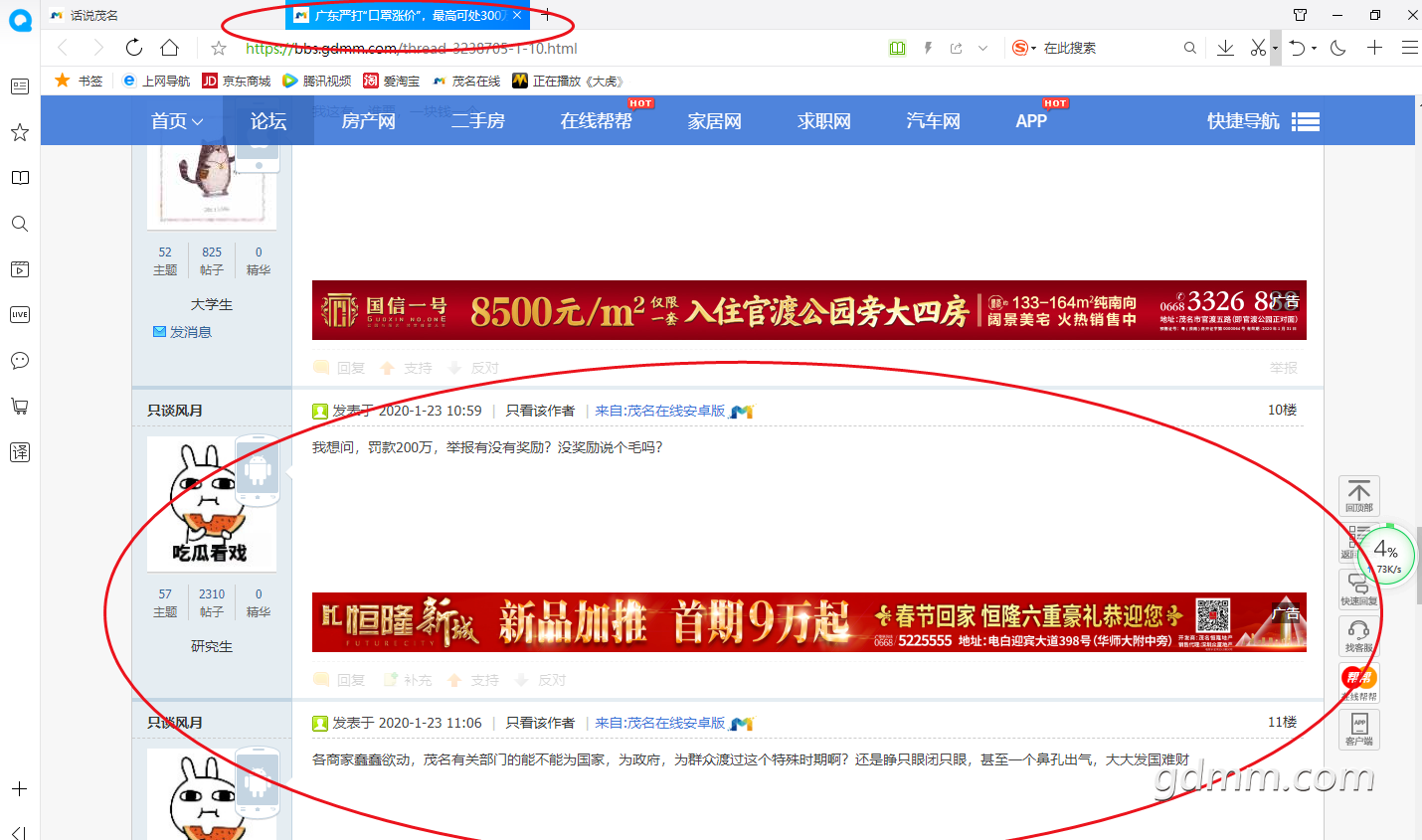Screen dimensions: 1422x840
Task: Open the 腾讯视频 bookmark
Action: [x=317, y=82]
